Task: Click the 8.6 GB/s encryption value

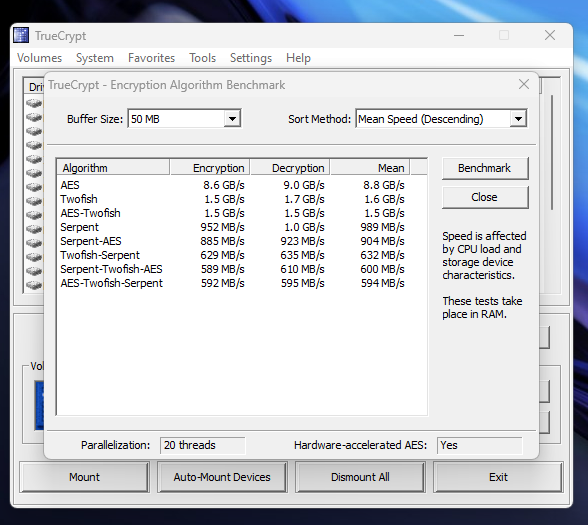Action: coord(224,185)
